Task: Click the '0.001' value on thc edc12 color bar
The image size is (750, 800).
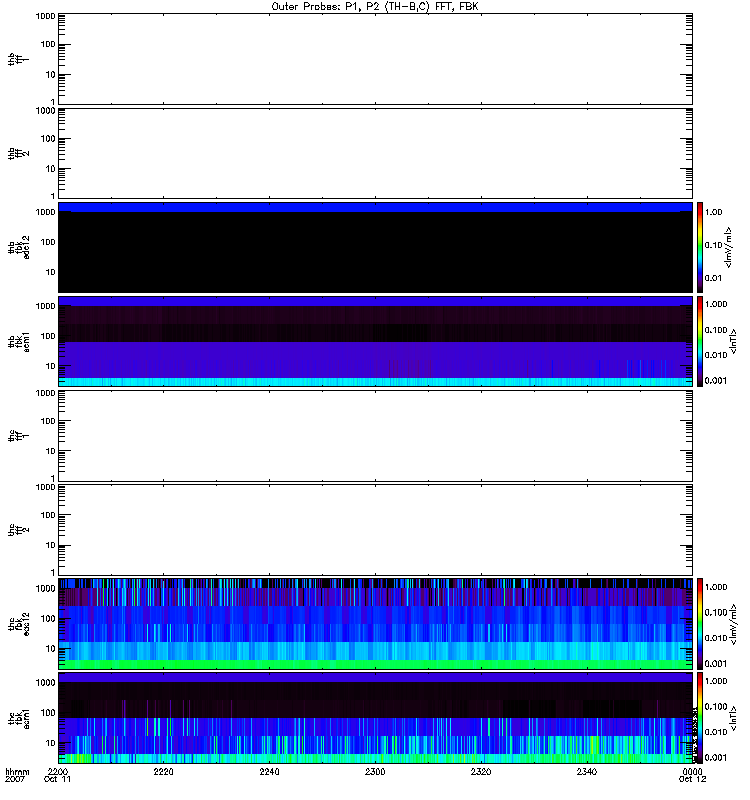Action: pos(716,664)
